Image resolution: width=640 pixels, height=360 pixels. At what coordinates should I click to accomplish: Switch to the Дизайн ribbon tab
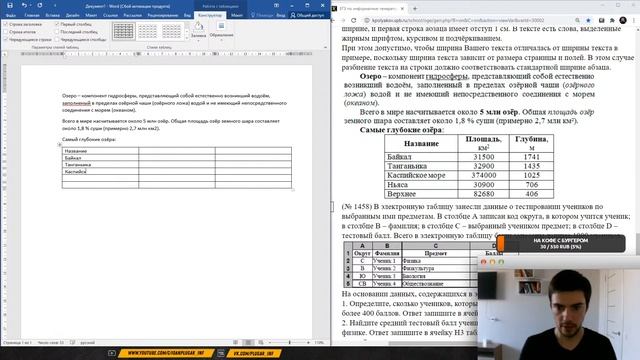coord(72,15)
